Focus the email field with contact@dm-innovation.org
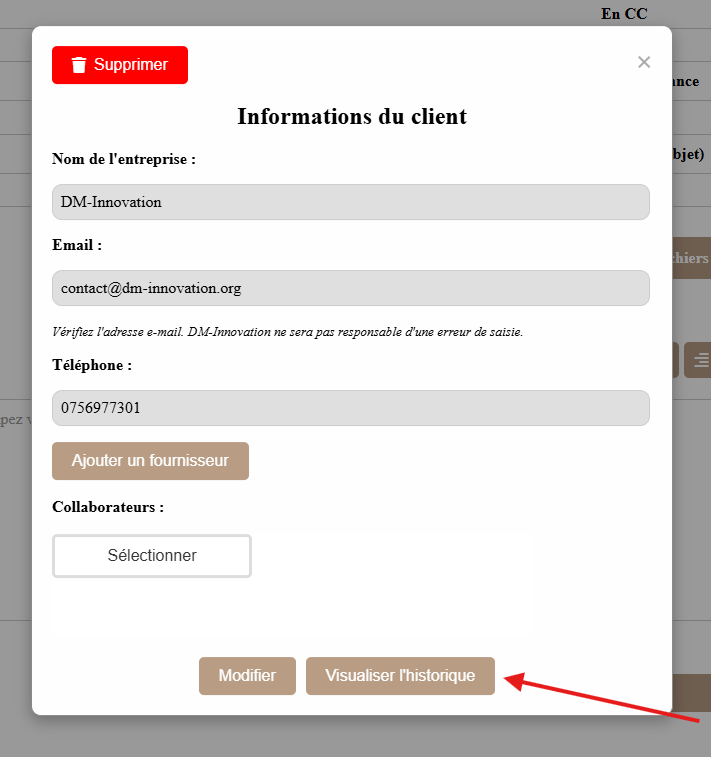The width and height of the screenshot is (711, 757). pos(350,288)
